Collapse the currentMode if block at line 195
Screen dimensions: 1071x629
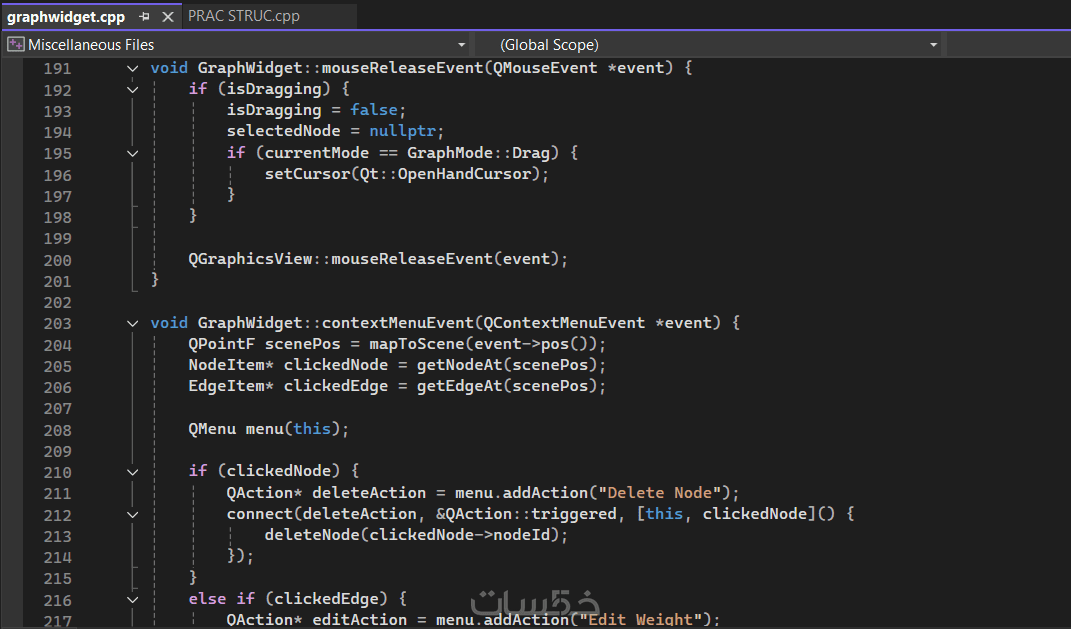(133, 154)
